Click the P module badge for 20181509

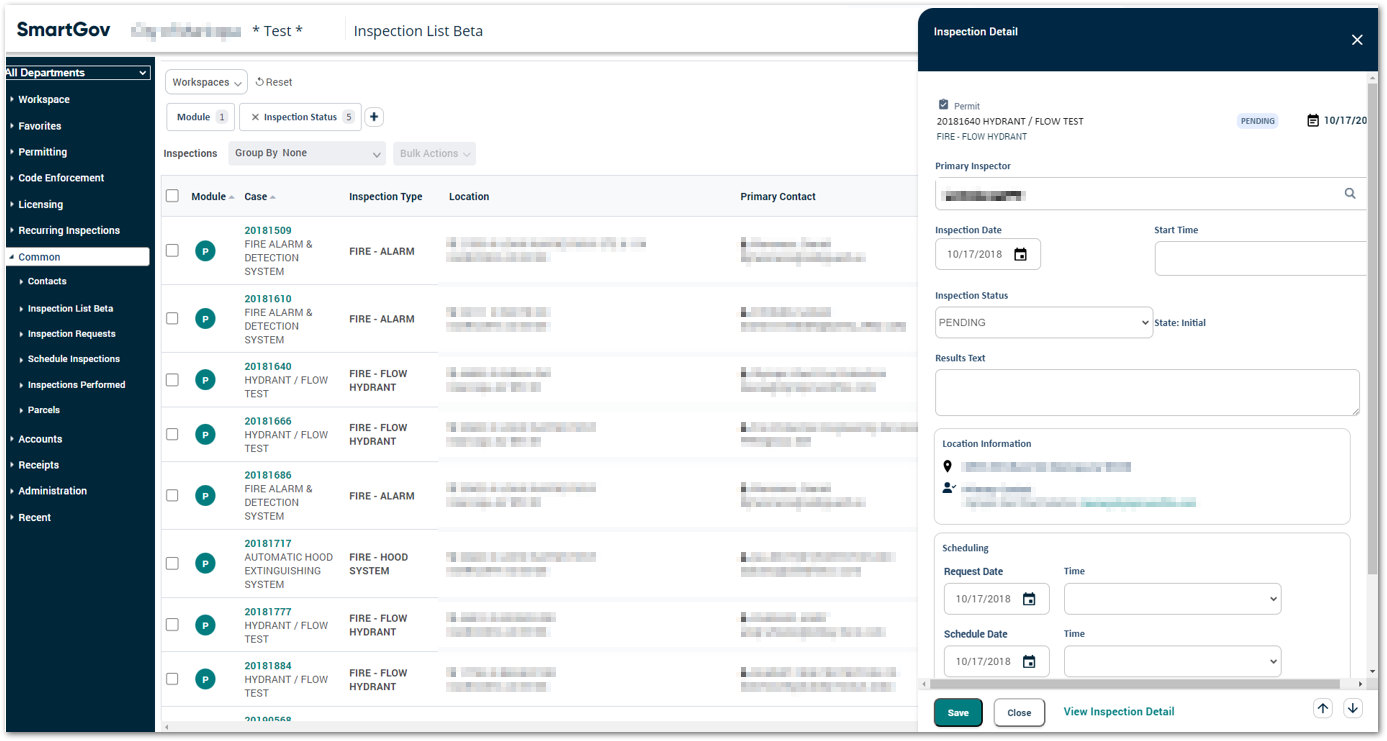click(x=205, y=251)
